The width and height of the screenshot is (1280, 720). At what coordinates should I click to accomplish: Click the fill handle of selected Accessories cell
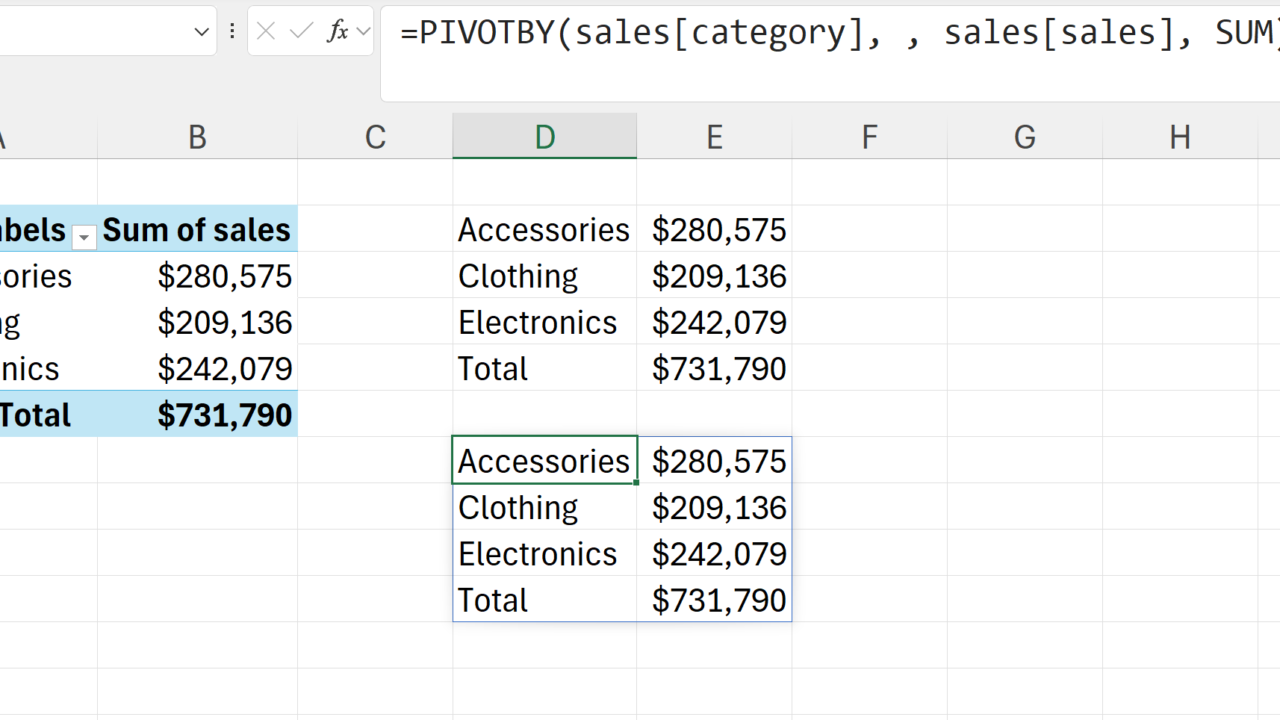pyautogui.click(x=636, y=482)
